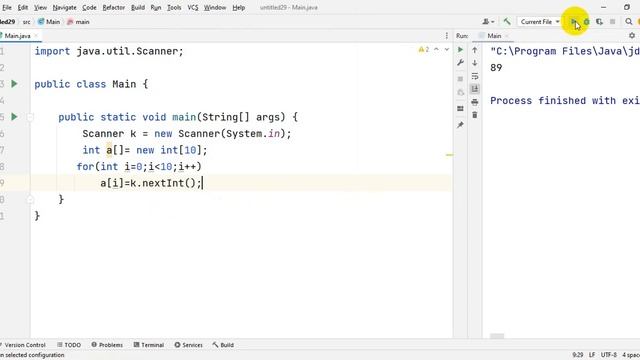Open the TODO tool window
Image resolution: width=640 pixels, height=360 pixels.
click(x=69, y=345)
